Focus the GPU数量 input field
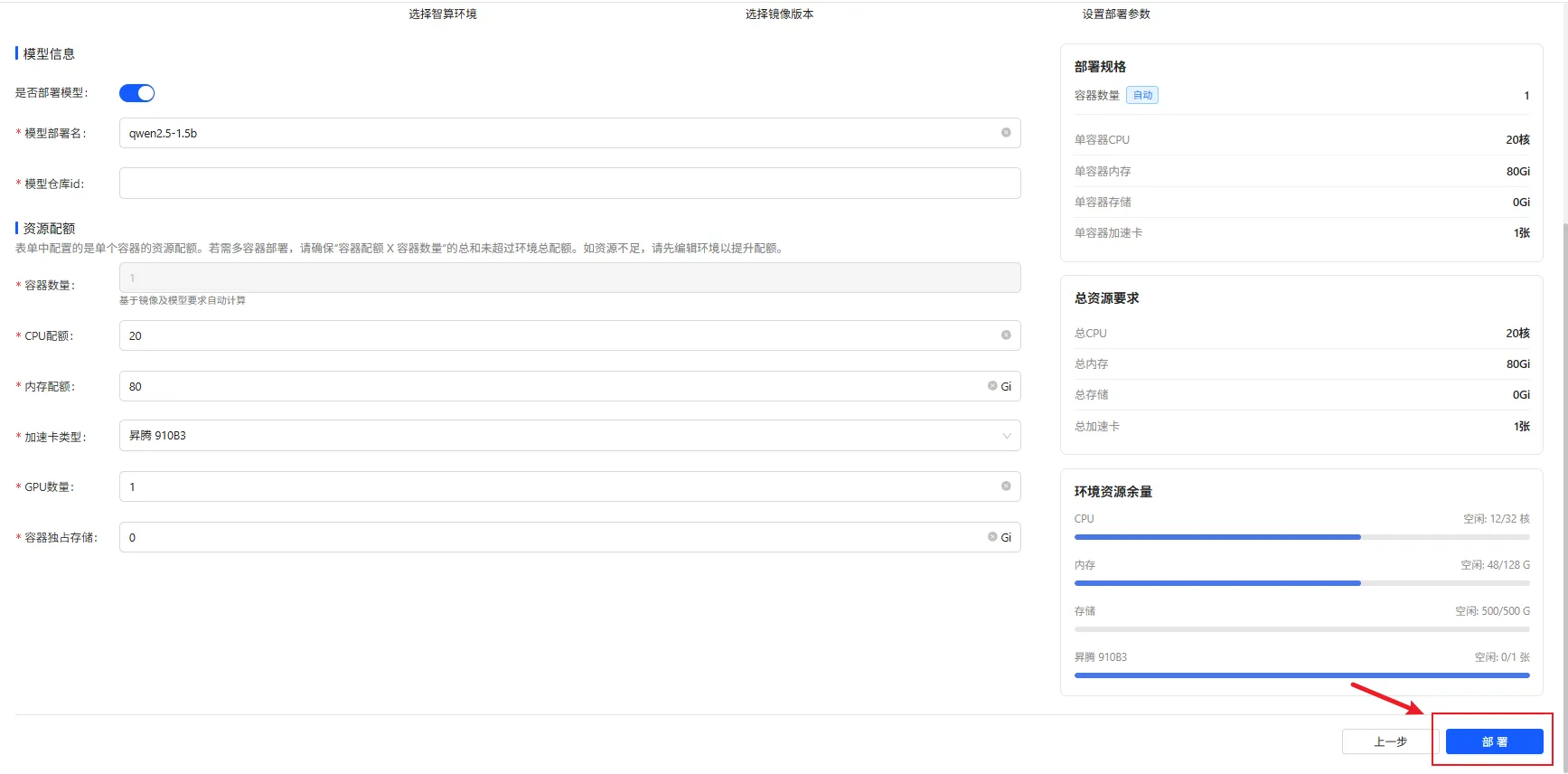The image size is (1568, 774). [570, 486]
